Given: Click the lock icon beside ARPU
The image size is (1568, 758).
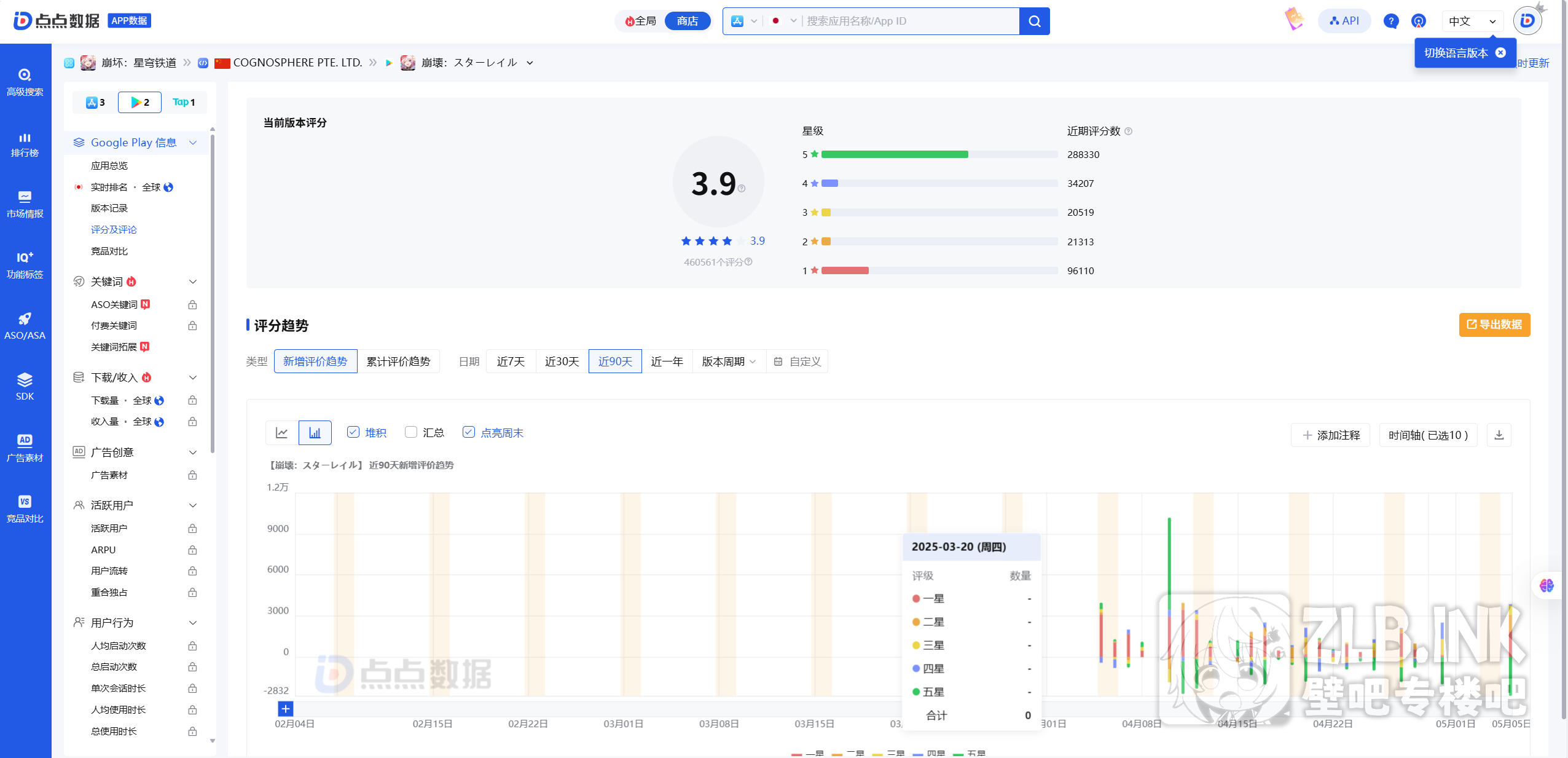Looking at the screenshot, I should [192, 550].
